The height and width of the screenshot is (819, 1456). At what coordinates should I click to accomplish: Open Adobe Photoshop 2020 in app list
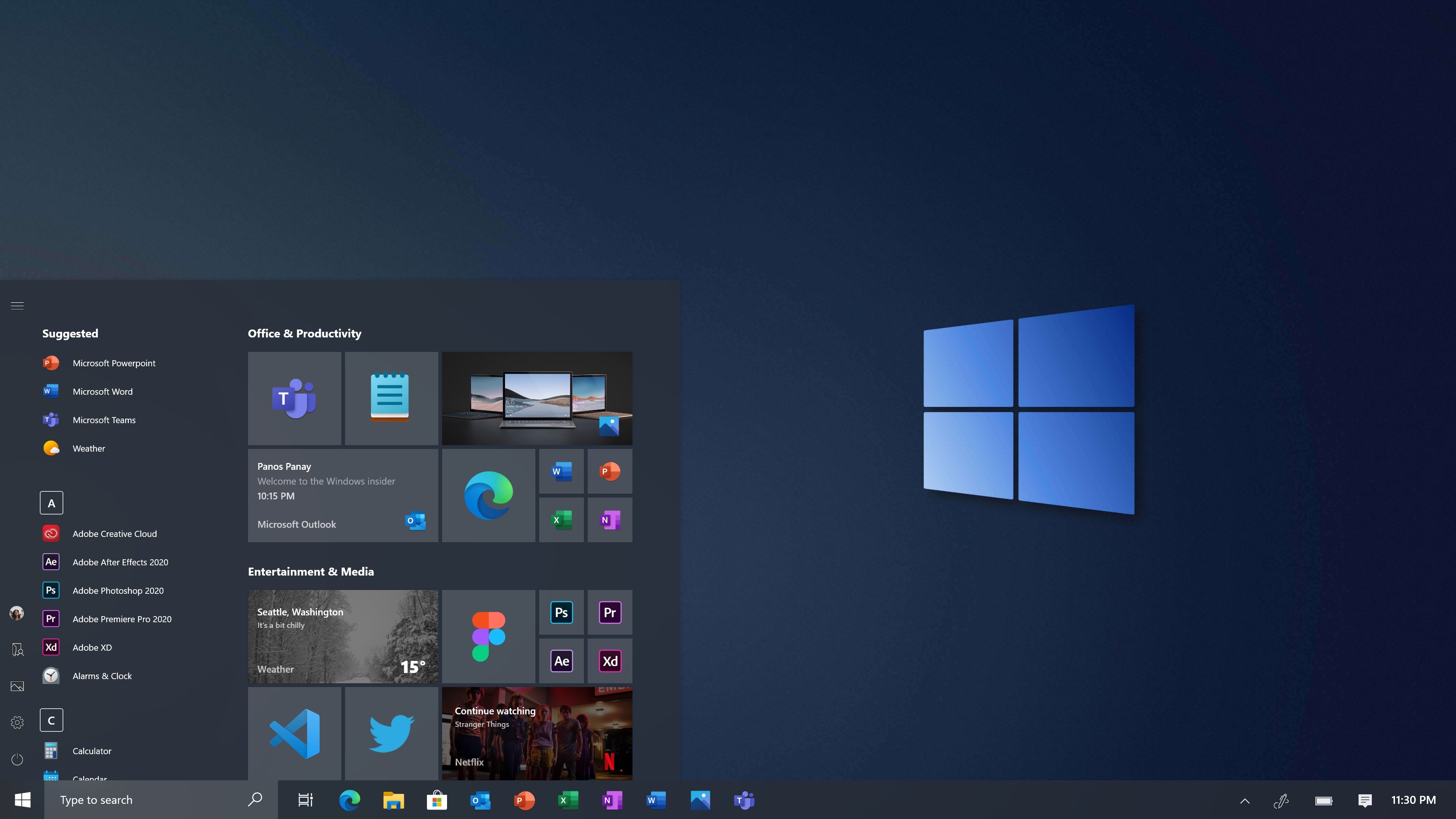tap(104, 590)
